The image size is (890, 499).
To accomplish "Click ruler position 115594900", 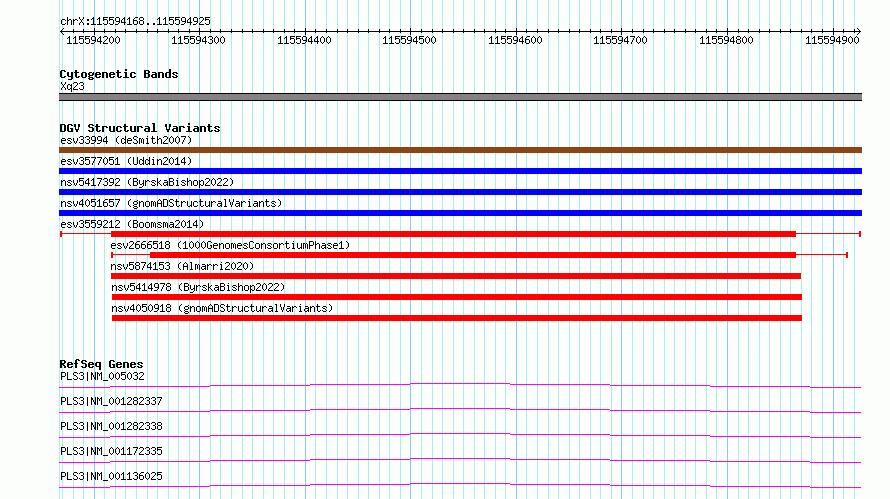I will [x=832, y=40].
